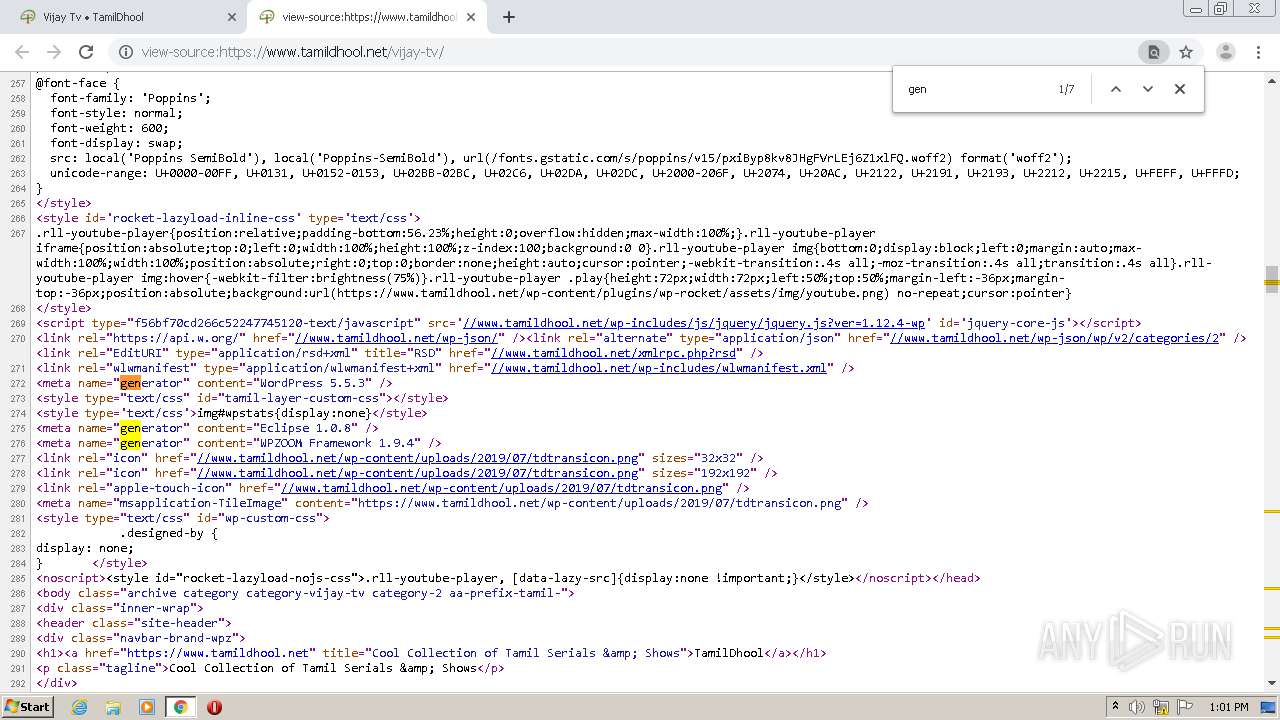Open the tdtransicon.png link with sizes 192x192
The image size is (1280, 720).
(418, 473)
